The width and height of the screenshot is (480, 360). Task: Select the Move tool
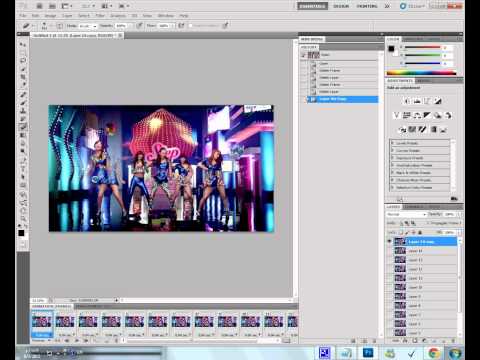click(x=23, y=44)
